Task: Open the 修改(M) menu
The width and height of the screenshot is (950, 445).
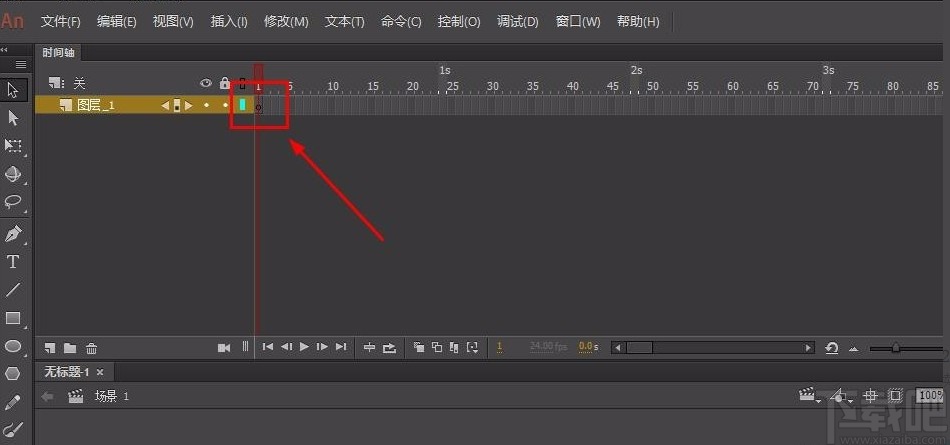Action: (286, 22)
